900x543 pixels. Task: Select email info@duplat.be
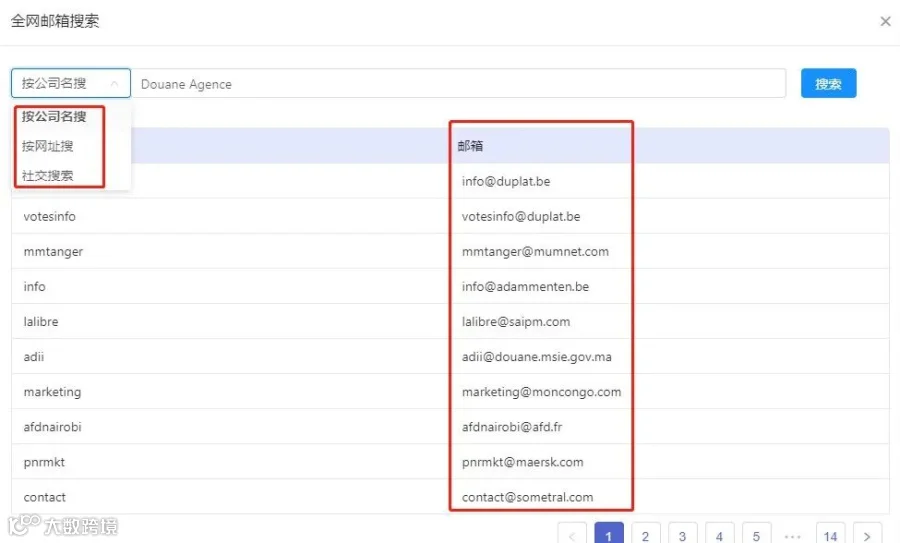(x=506, y=181)
